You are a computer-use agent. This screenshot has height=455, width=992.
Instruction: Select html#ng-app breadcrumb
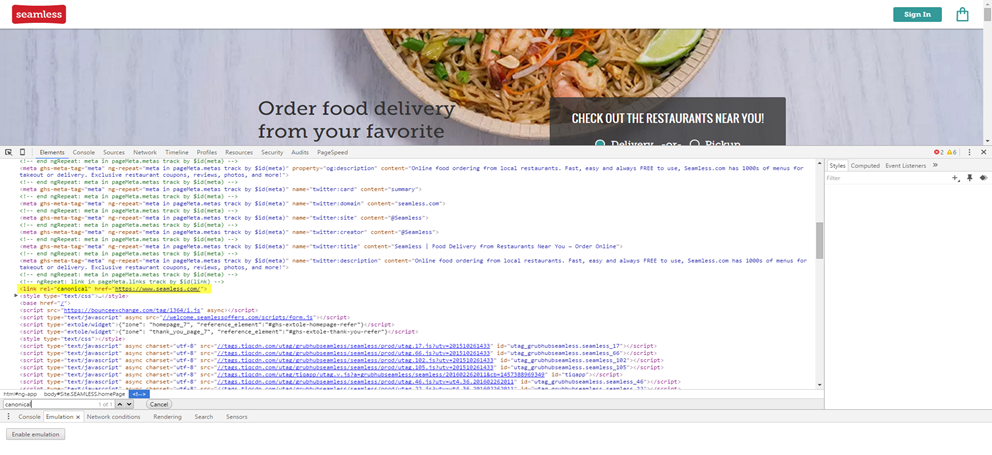(20, 394)
